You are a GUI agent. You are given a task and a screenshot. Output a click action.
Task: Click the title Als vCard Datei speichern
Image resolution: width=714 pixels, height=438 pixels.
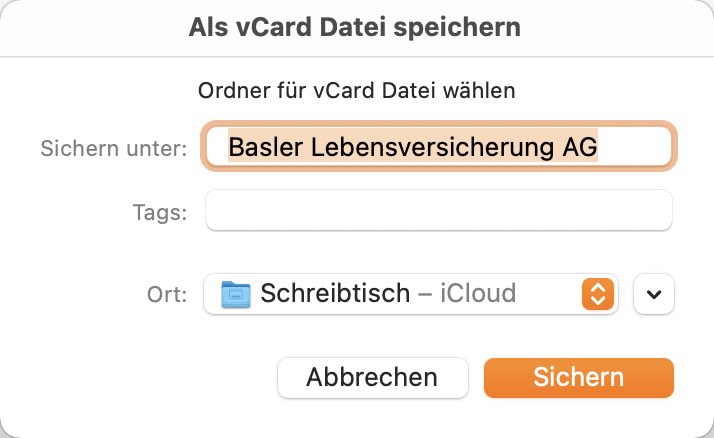(x=354, y=27)
